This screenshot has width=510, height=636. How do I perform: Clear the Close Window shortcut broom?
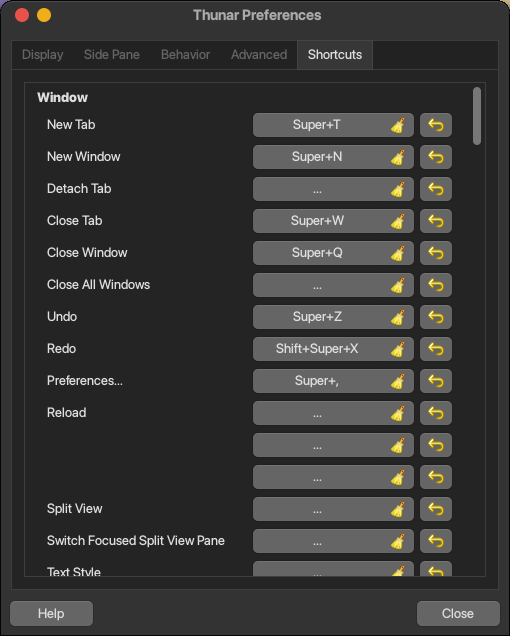pyautogui.click(x=398, y=254)
